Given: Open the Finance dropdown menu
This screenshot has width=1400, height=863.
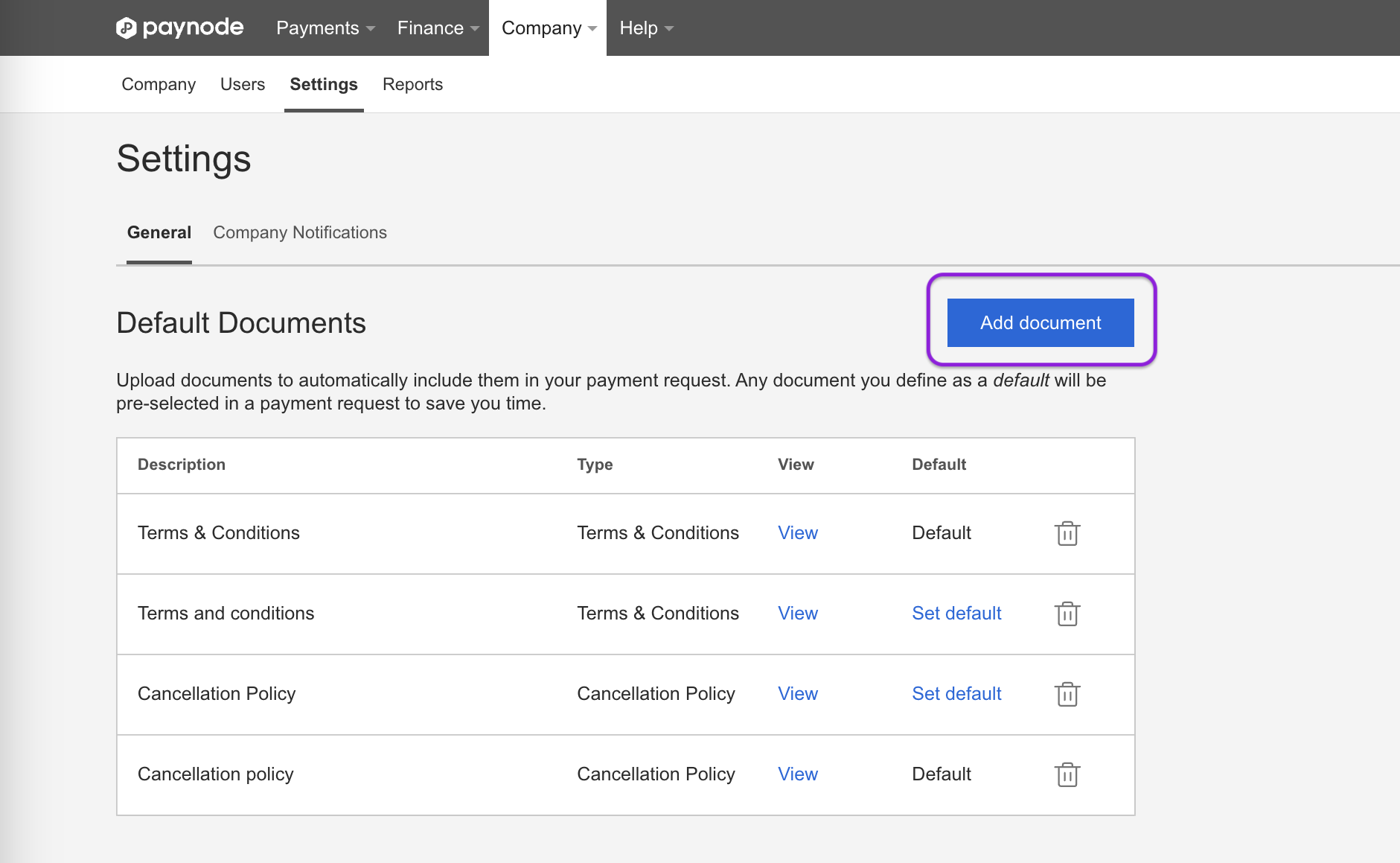Looking at the screenshot, I should (438, 28).
